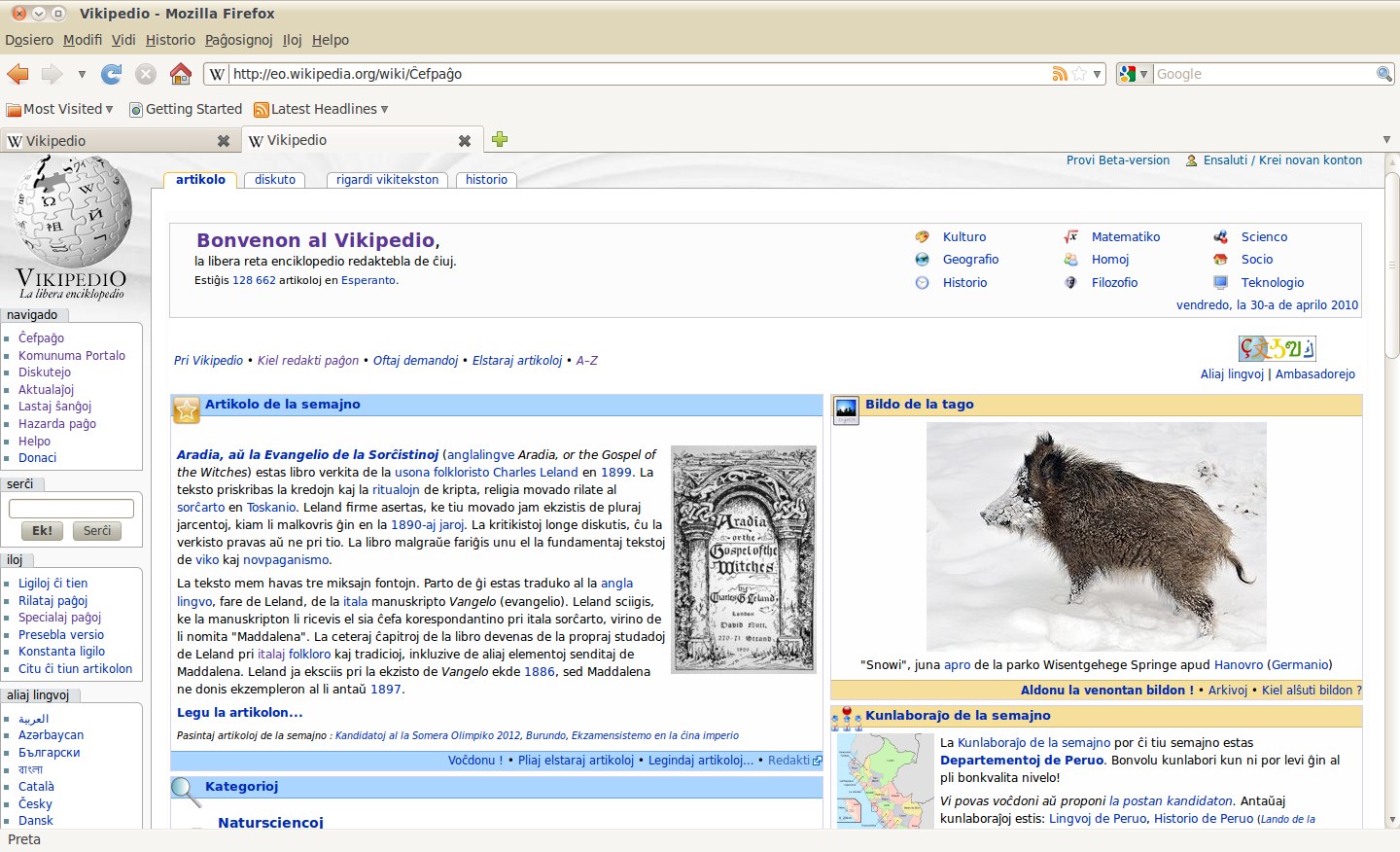Close the active Vikipedio browser tab
1400x852 pixels.
pyautogui.click(x=465, y=141)
